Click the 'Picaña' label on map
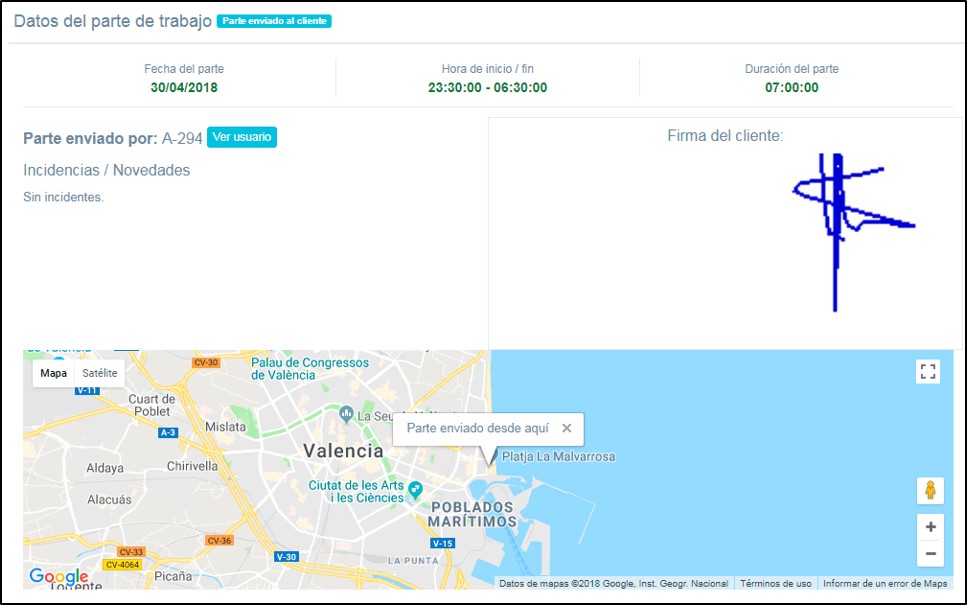Screen dimensions: 967x605 pyautogui.click(x=173, y=577)
